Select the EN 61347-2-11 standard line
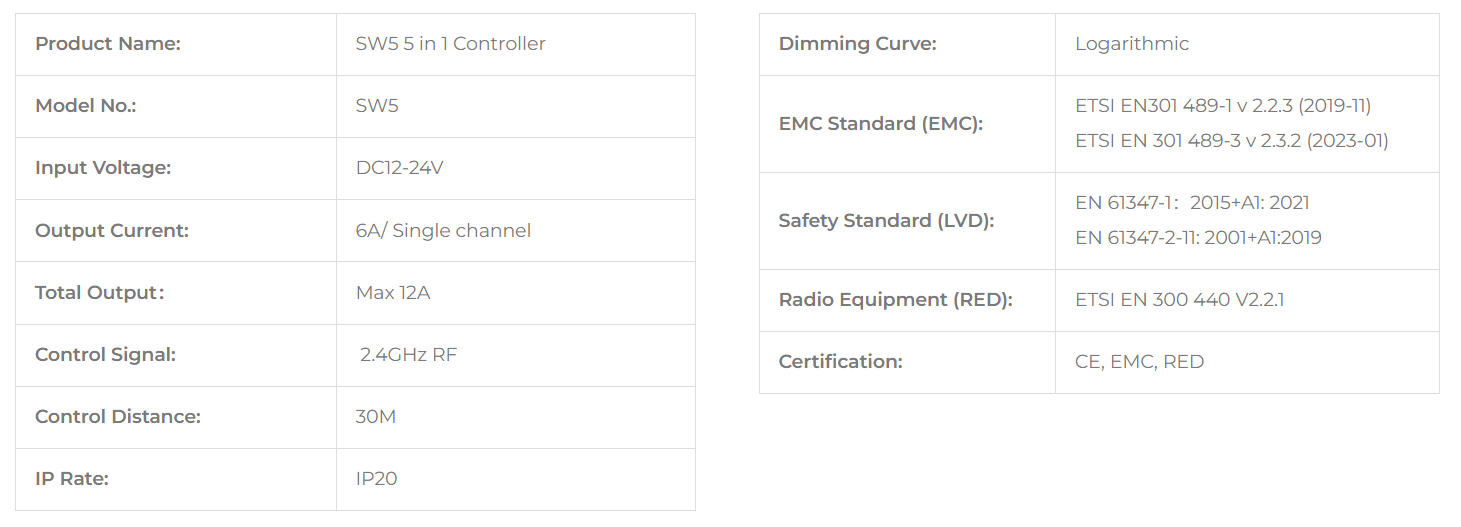 (1198, 238)
